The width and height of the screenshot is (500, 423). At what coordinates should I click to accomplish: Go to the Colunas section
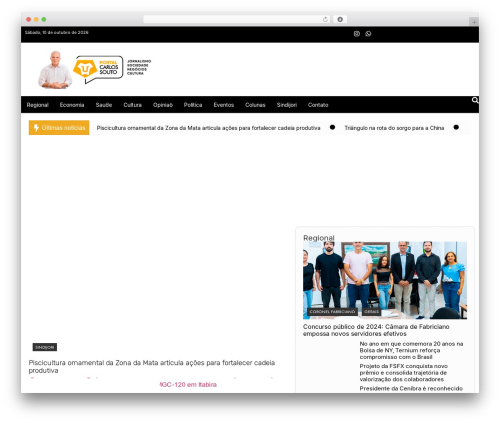(255, 105)
